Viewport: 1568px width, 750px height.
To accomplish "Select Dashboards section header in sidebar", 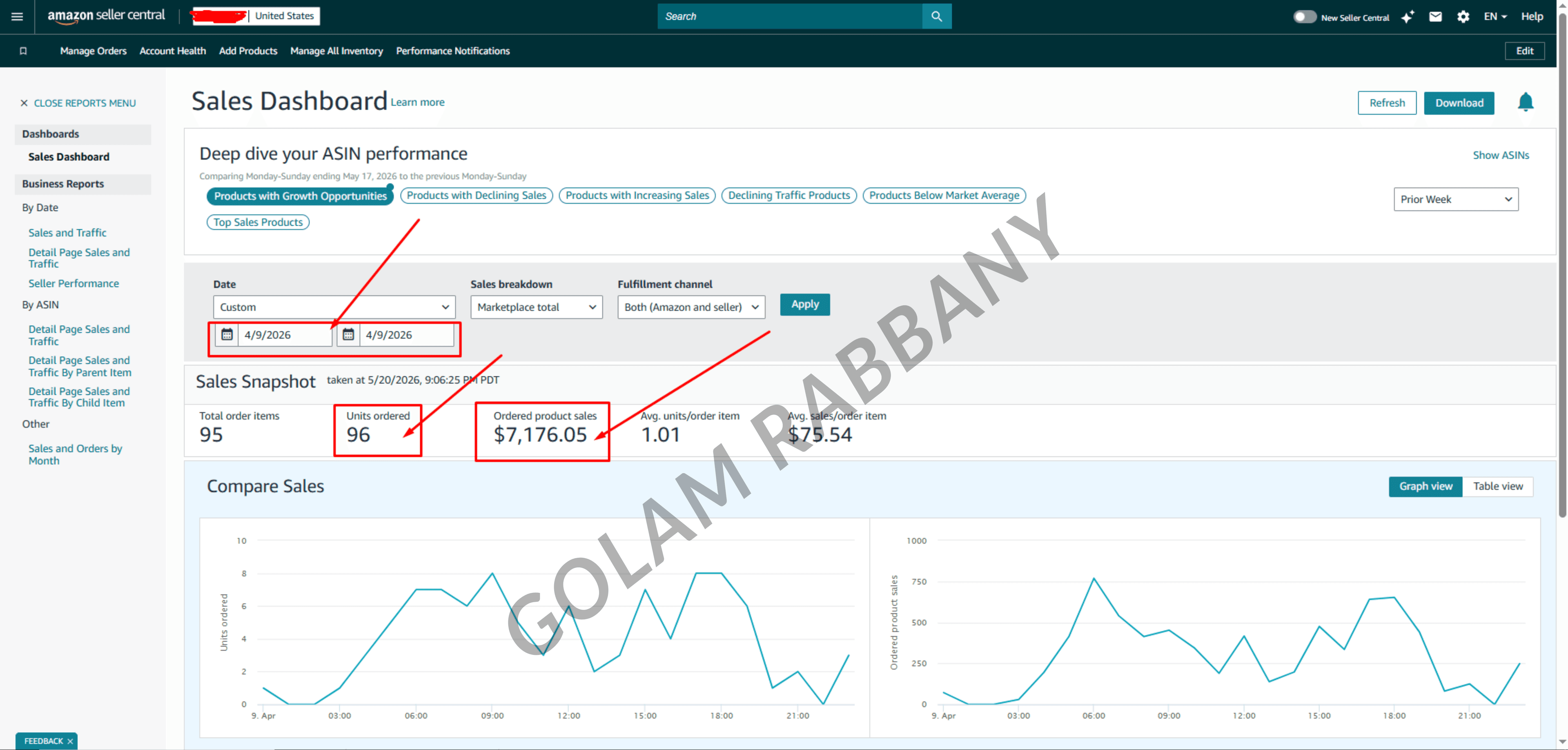I will [83, 134].
